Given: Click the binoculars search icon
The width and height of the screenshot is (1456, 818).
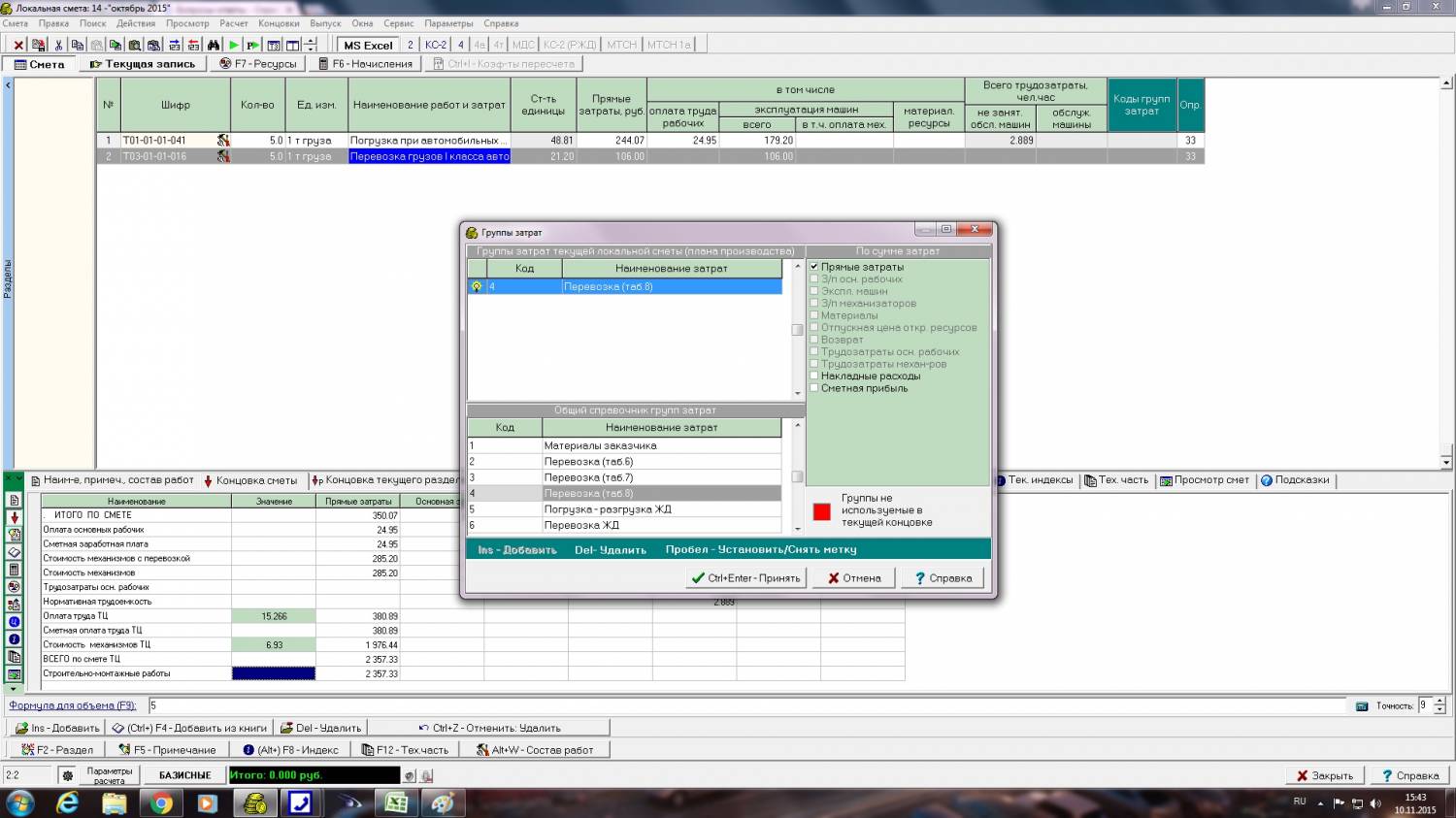Looking at the screenshot, I should (x=214, y=45).
